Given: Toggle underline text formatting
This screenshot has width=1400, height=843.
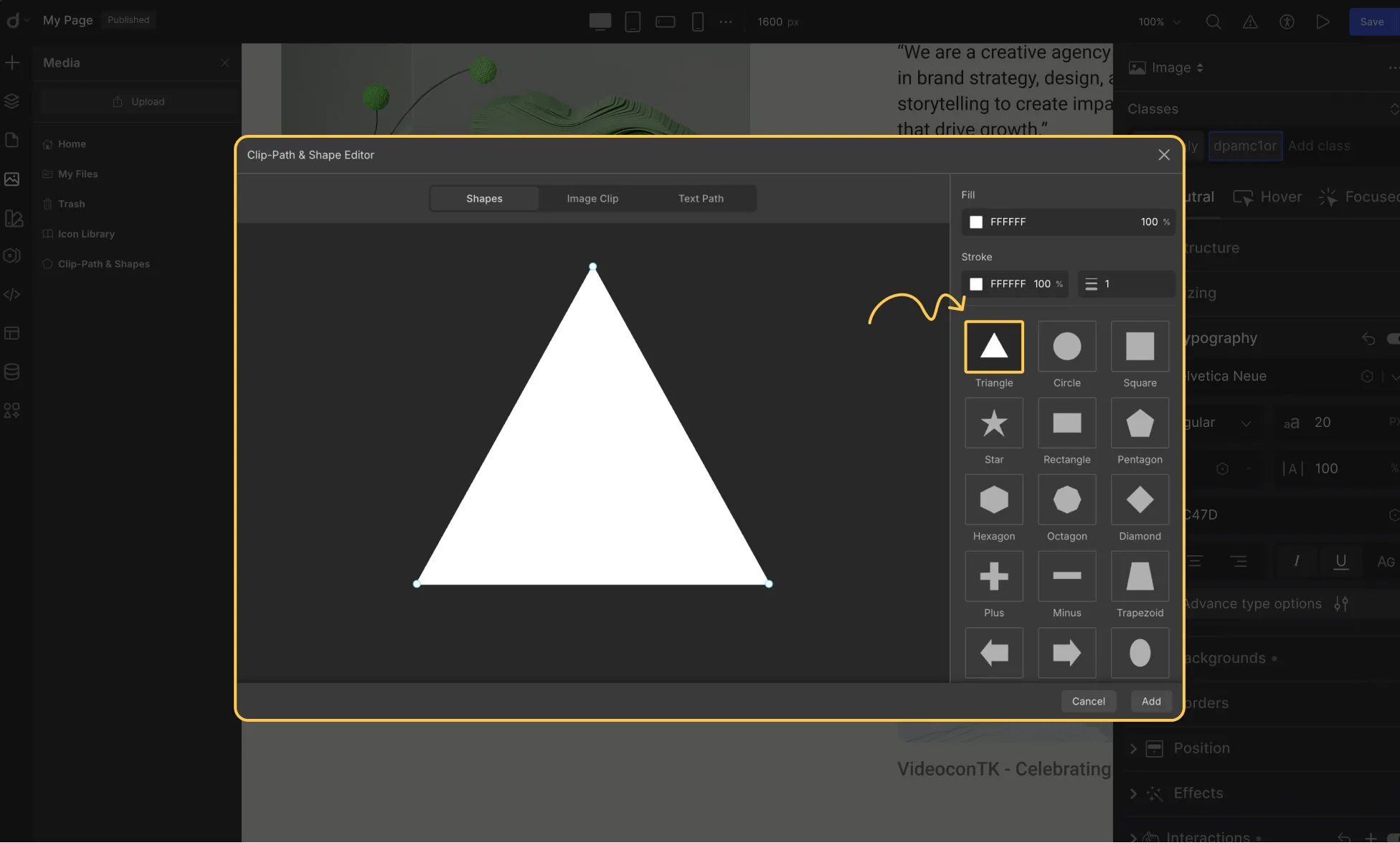Looking at the screenshot, I should 1340,562.
